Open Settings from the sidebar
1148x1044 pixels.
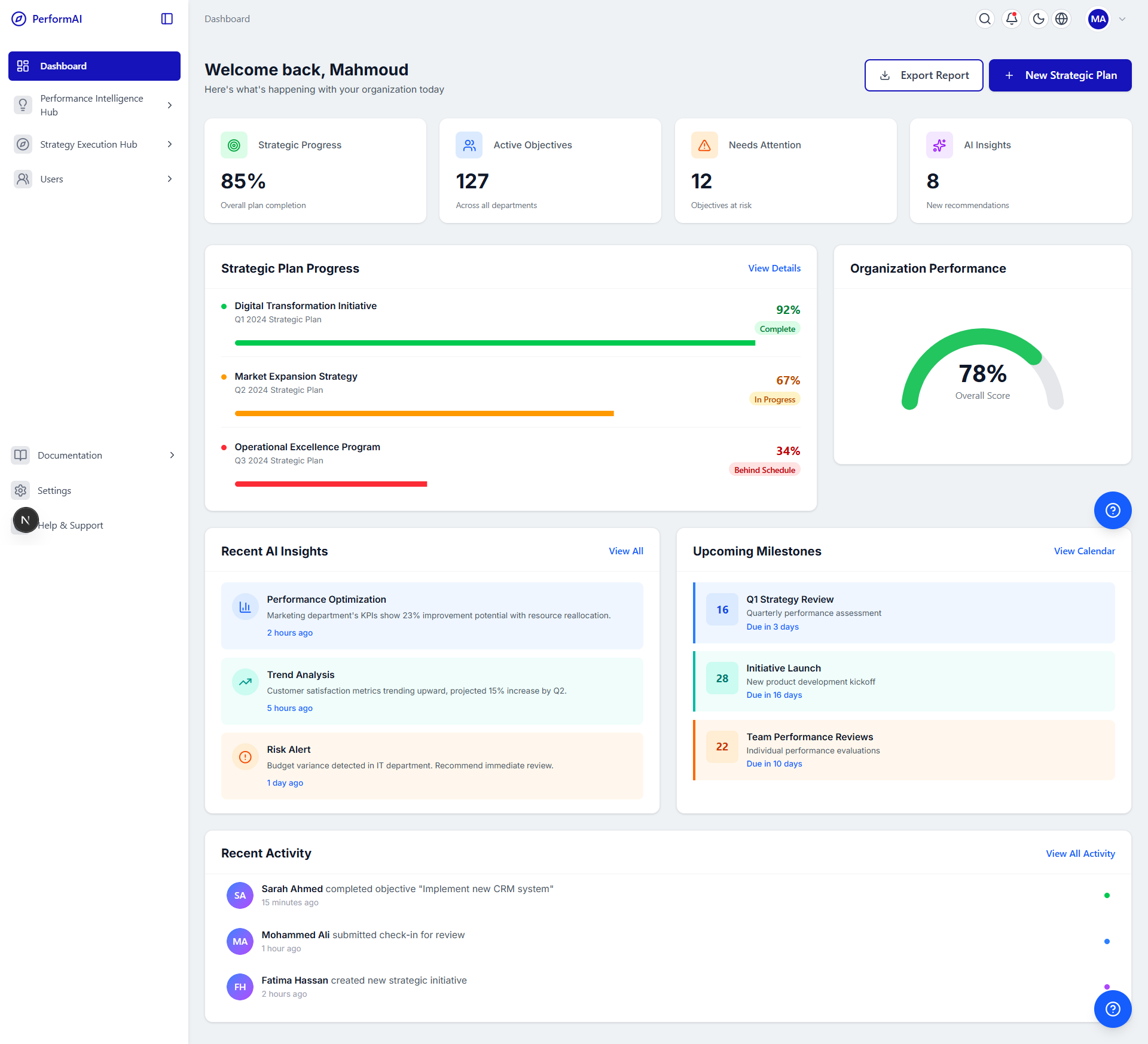pyautogui.click(x=54, y=490)
